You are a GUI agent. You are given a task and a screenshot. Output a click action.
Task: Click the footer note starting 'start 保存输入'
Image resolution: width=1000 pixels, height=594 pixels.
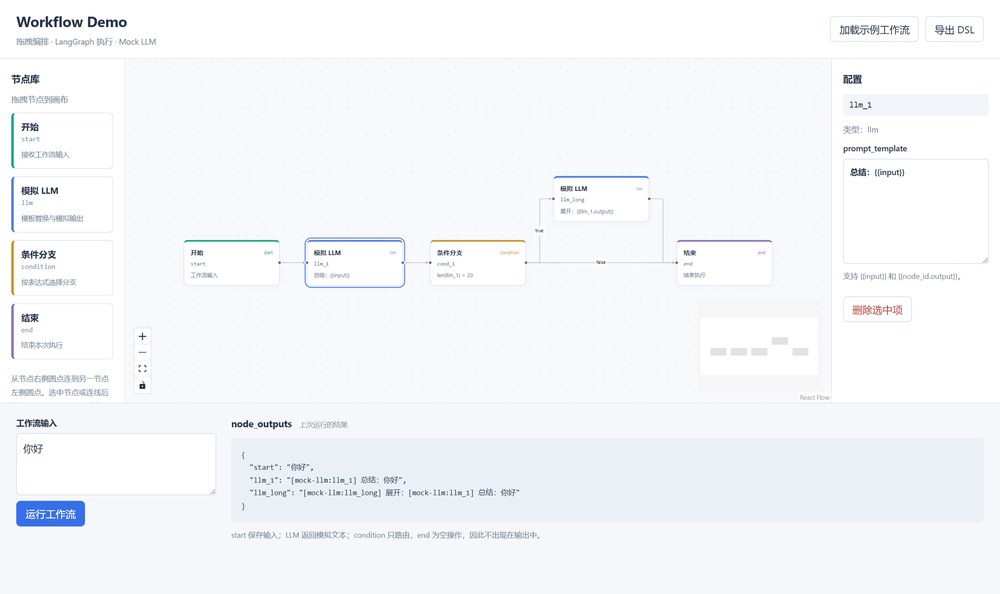[x=387, y=535]
